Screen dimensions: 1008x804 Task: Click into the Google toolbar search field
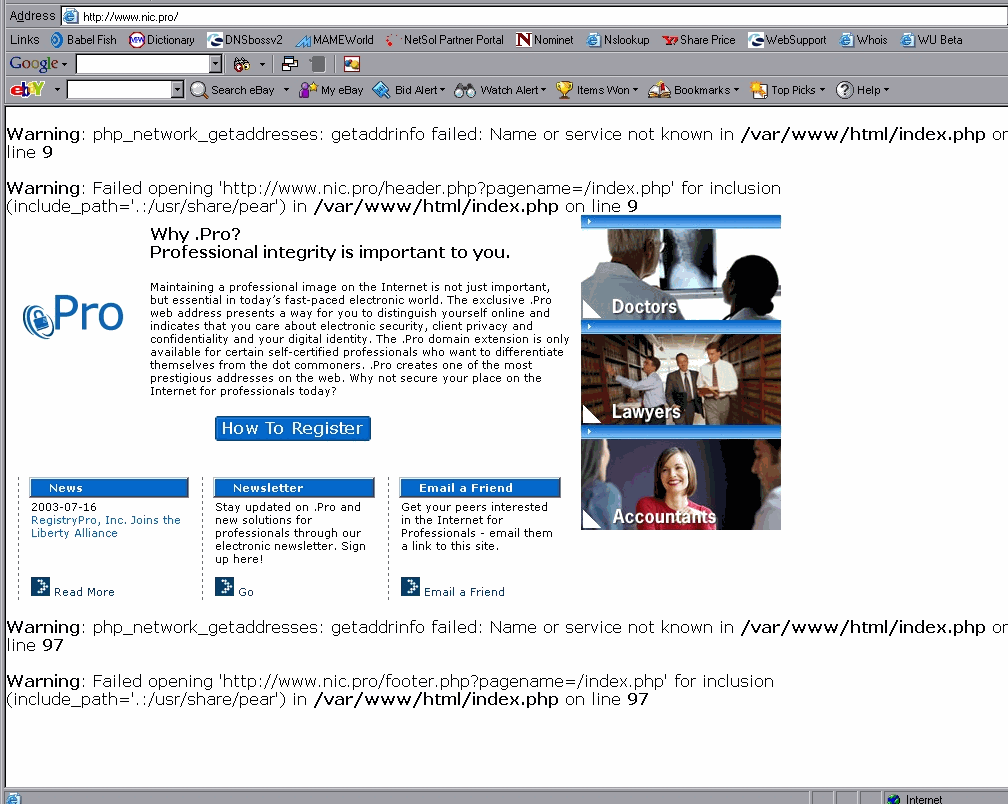point(143,64)
